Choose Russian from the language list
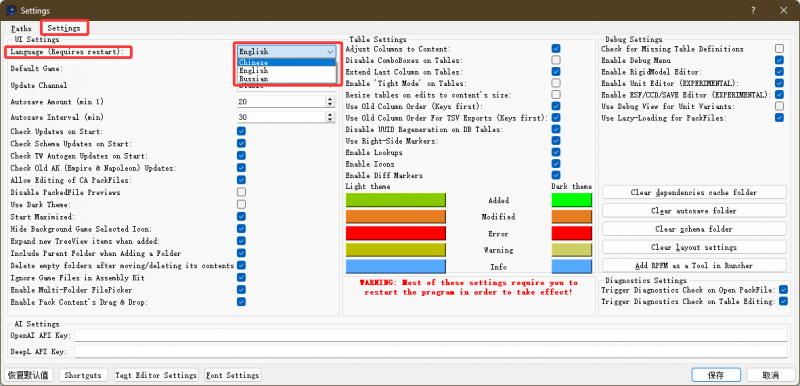 coord(286,79)
